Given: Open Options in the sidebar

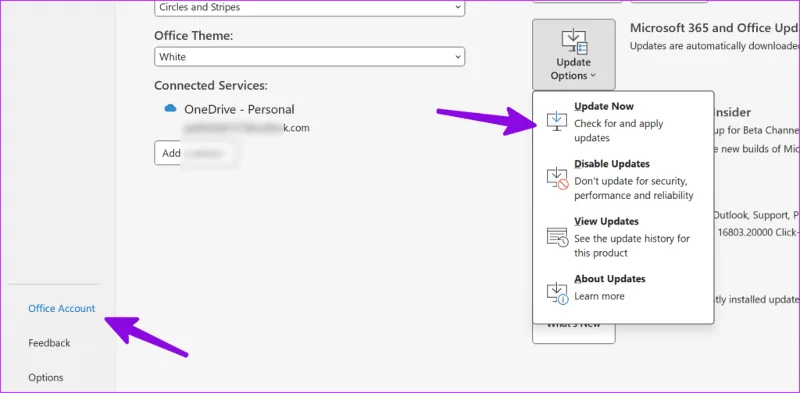Looking at the screenshot, I should point(46,378).
